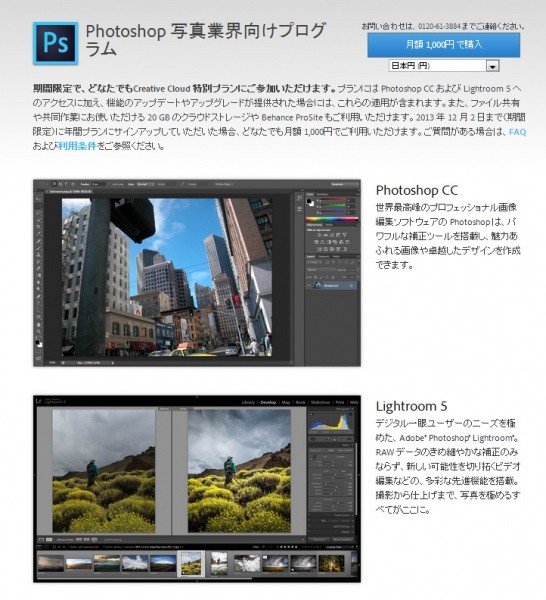
Task: Click the histogram in Lightroom screenshot
Action: click(331, 422)
